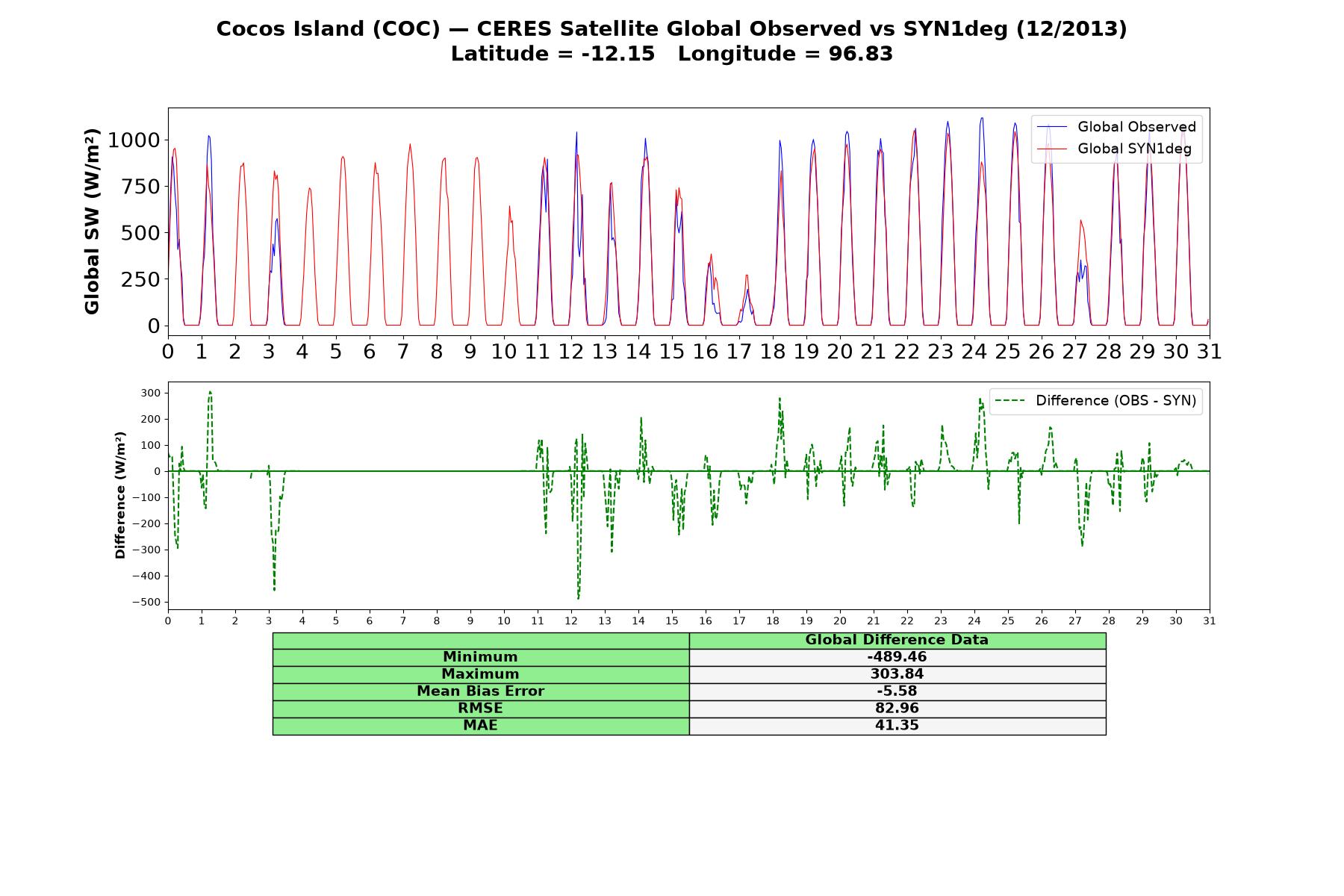Click the Global Observed legend entry
Viewport: 1344px width, 896px height.
[x=1117, y=127]
